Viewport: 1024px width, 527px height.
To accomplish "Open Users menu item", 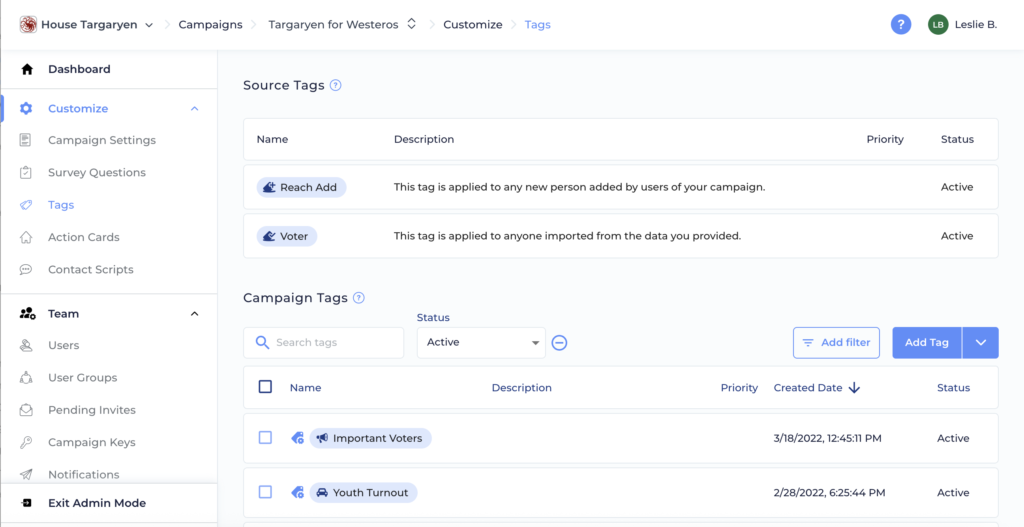I will (x=63, y=345).
